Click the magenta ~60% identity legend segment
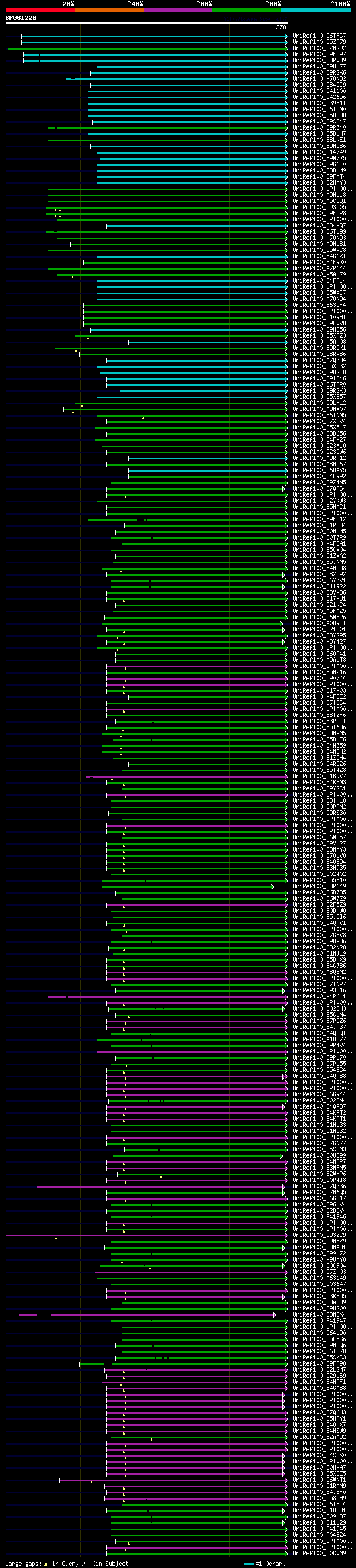The height and width of the screenshot is (1568, 356). tap(177, 10)
